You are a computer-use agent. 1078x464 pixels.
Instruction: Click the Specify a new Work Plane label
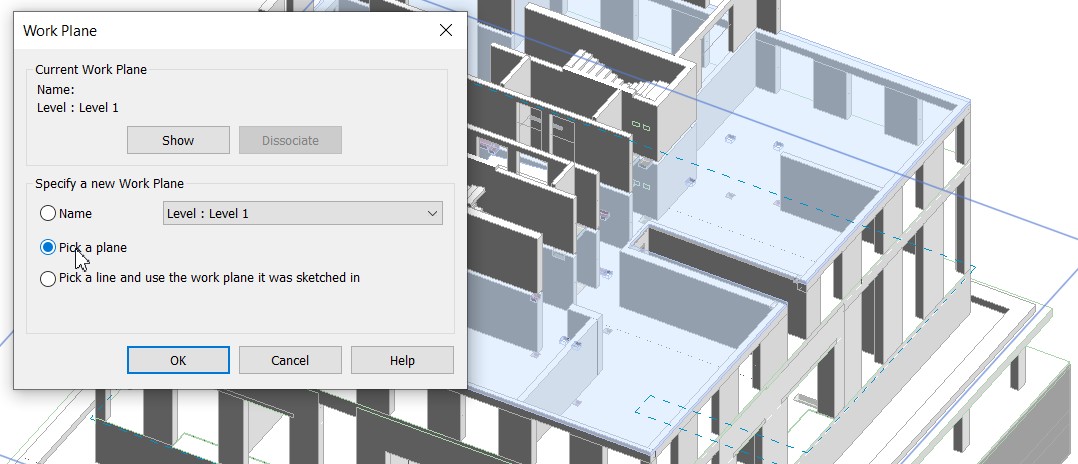click(x=109, y=184)
